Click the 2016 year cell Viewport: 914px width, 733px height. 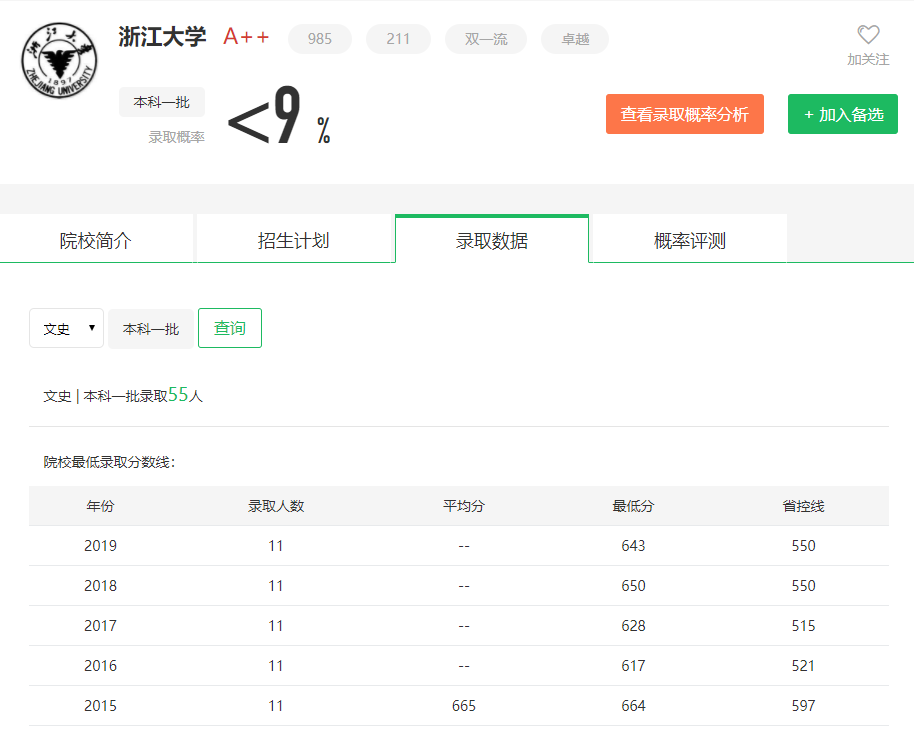click(x=100, y=665)
